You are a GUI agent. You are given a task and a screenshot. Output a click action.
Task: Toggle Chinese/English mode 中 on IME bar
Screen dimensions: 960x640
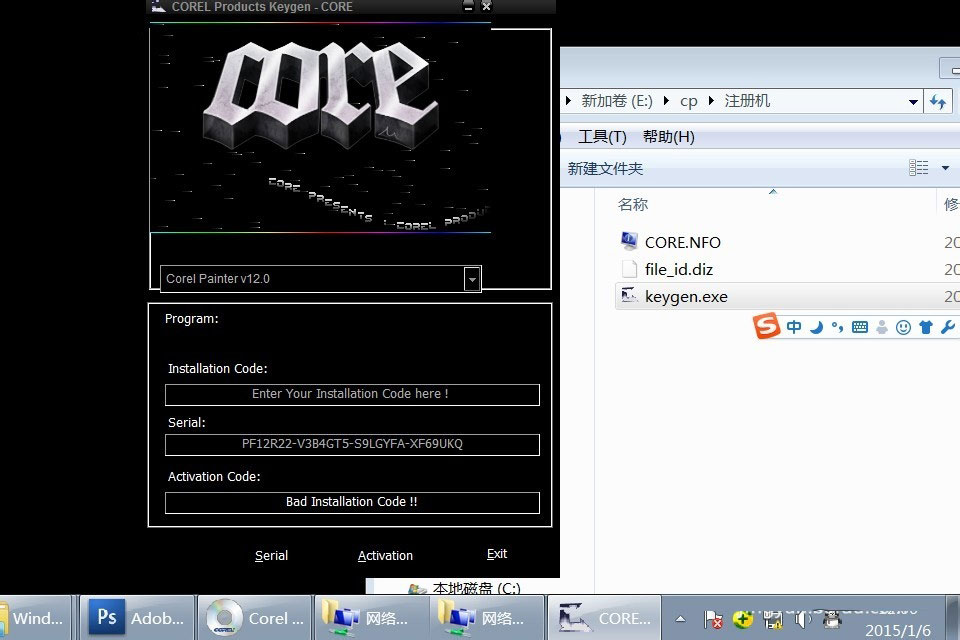793,327
